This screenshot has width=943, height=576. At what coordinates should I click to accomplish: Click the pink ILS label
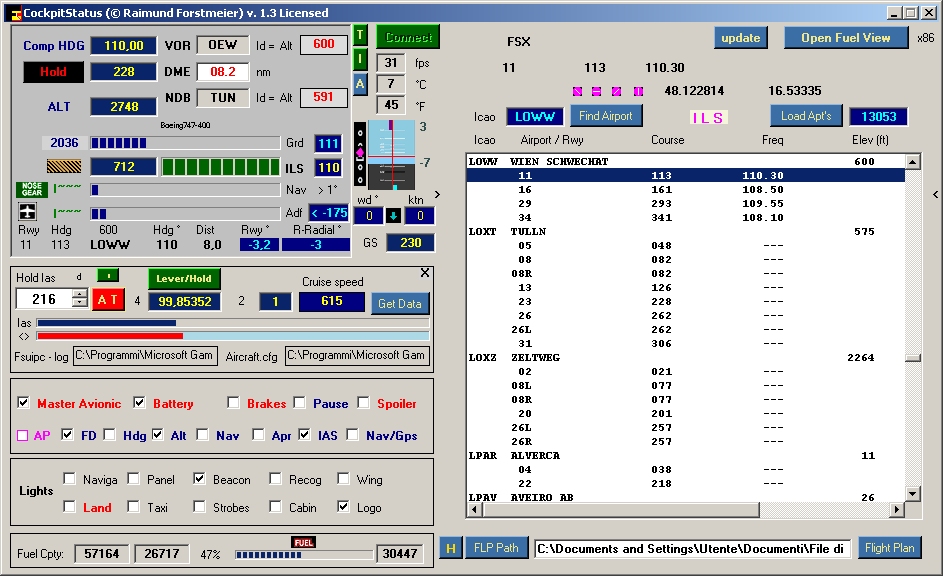(708, 118)
